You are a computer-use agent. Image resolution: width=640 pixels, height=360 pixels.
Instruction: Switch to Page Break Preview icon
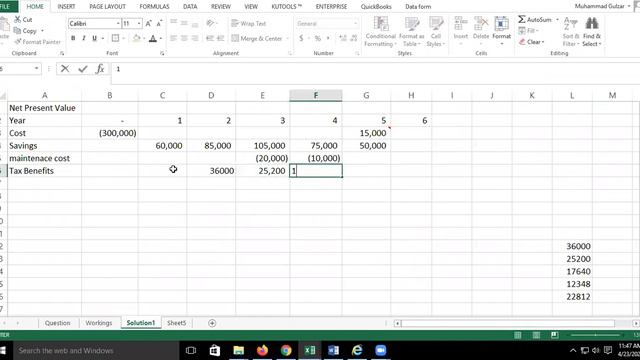(554, 335)
